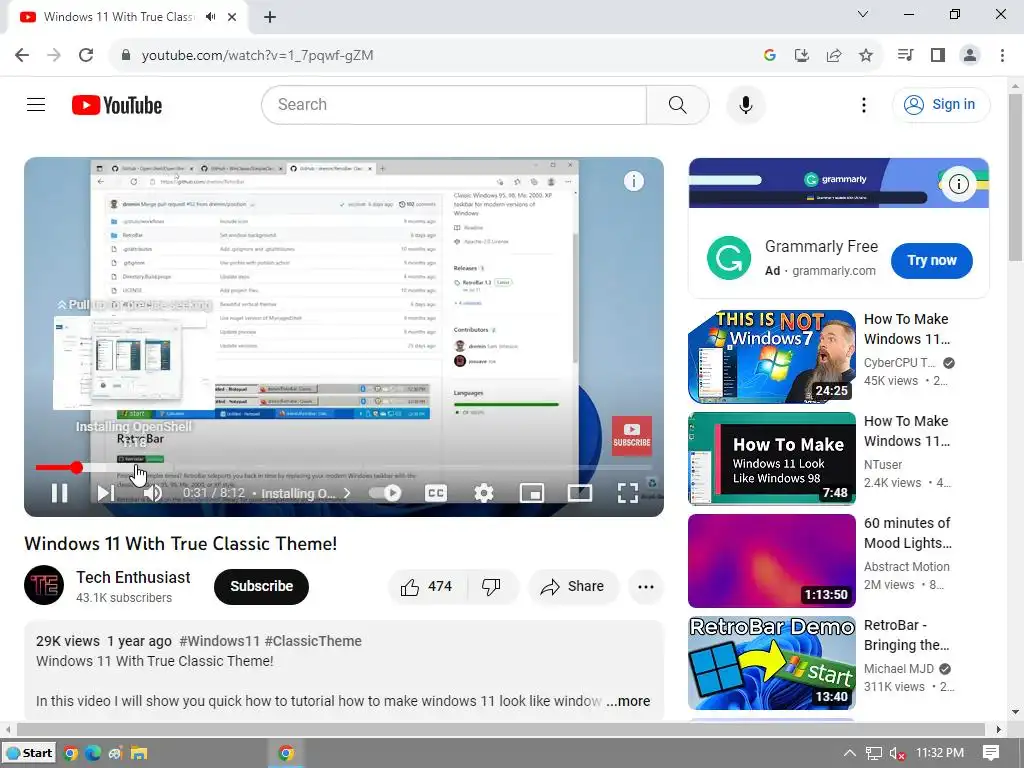Click the Subscribe watermark in video
The width and height of the screenshot is (1024, 768).
tap(632, 436)
